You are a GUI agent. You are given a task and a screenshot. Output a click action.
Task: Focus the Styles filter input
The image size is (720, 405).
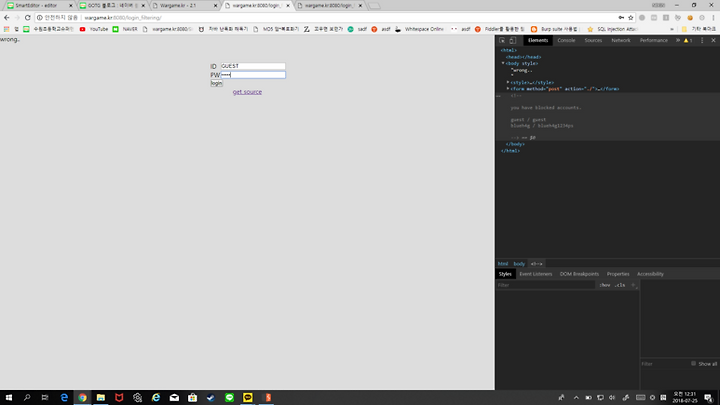tap(546, 285)
